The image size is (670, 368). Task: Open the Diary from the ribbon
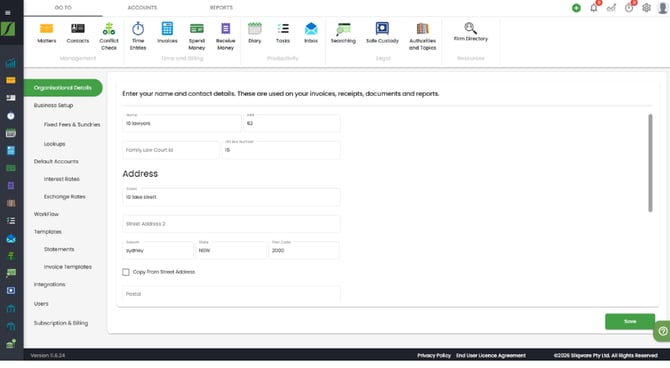pyautogui.click(x=255, y=33)
